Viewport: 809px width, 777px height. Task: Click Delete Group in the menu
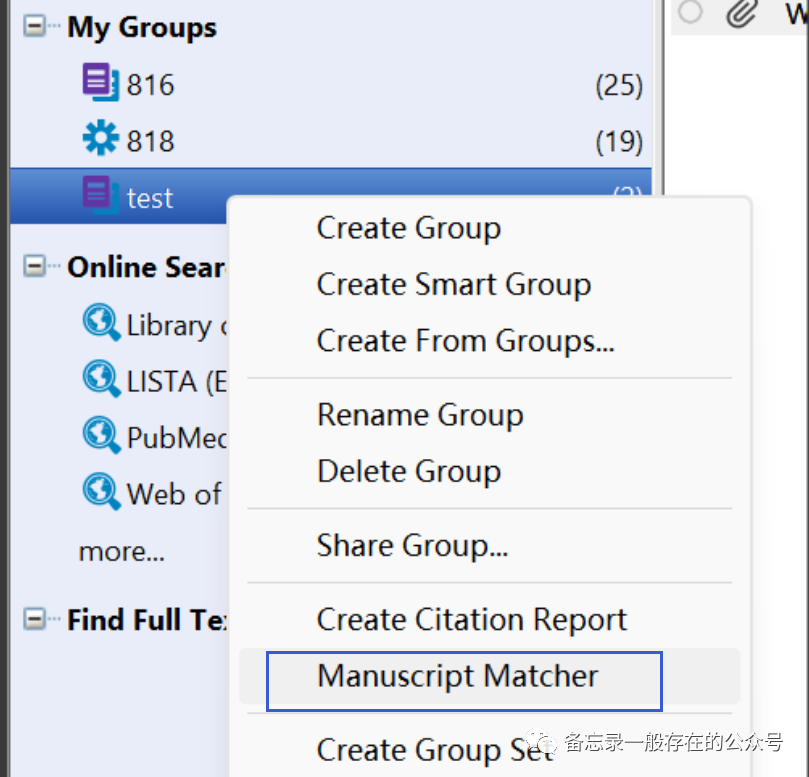point(408,470)
